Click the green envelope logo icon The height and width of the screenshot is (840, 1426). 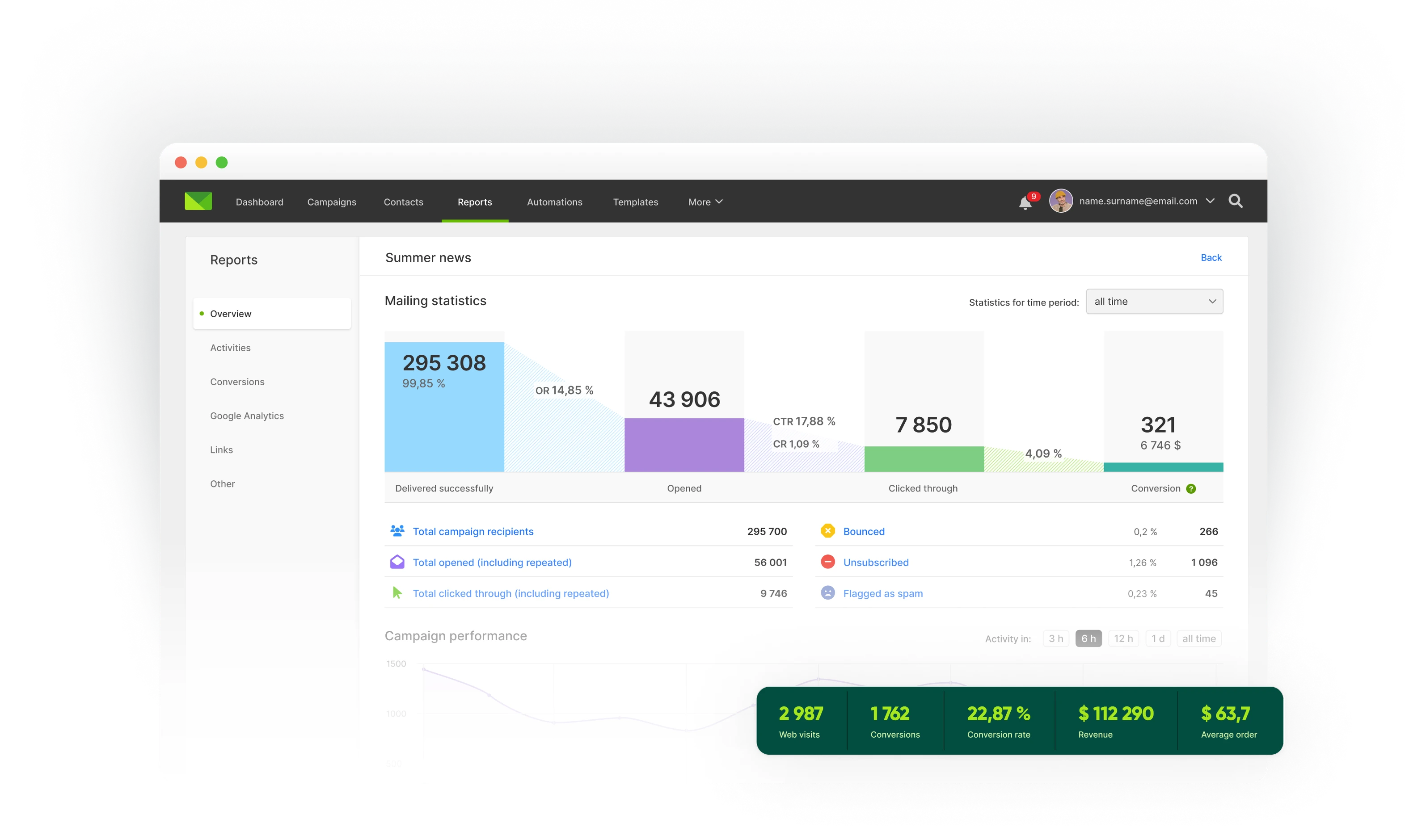pyautogui.click(x=198, y=201)
